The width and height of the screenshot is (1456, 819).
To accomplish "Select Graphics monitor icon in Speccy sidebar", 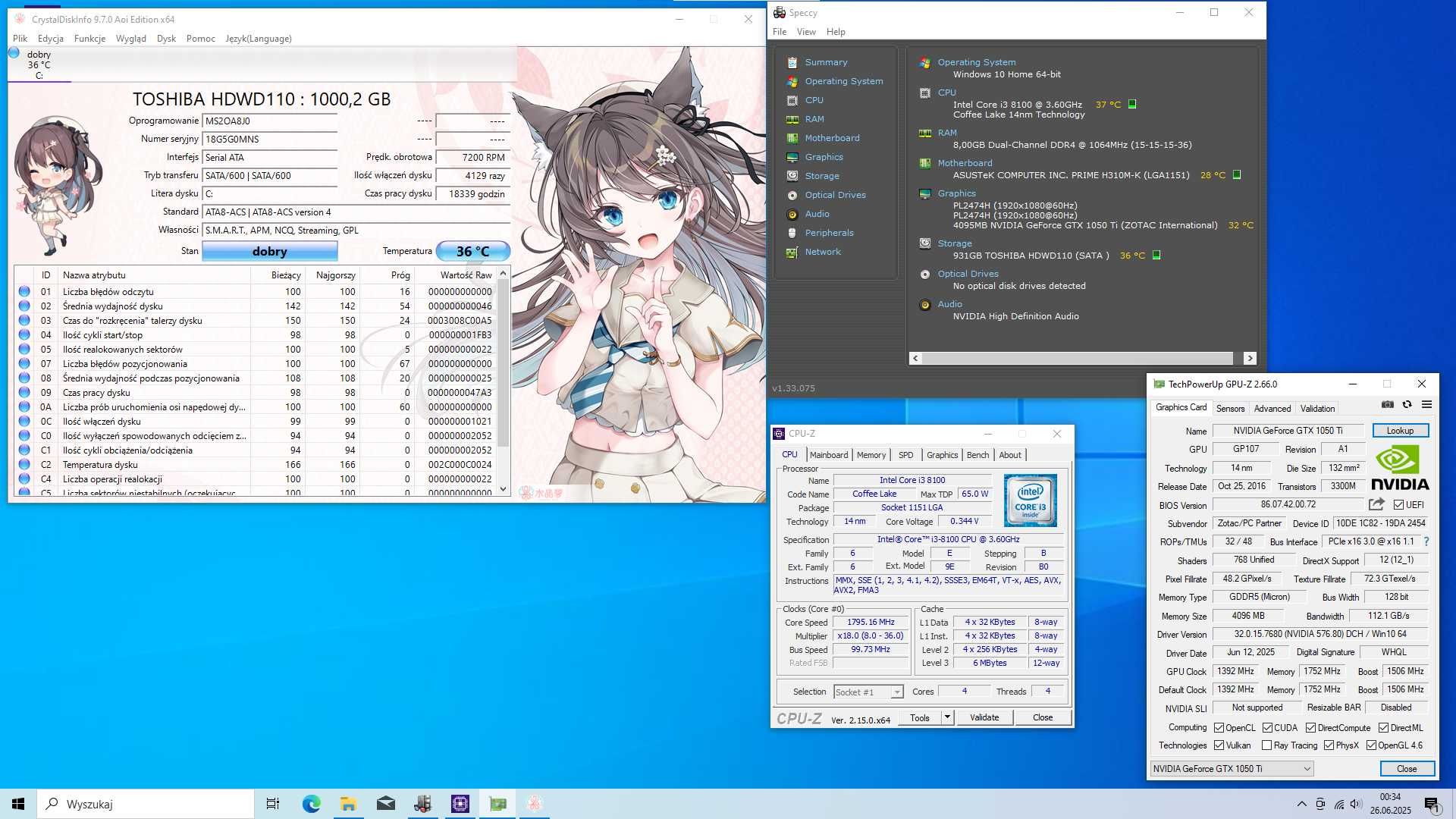I will coord(792,157).
